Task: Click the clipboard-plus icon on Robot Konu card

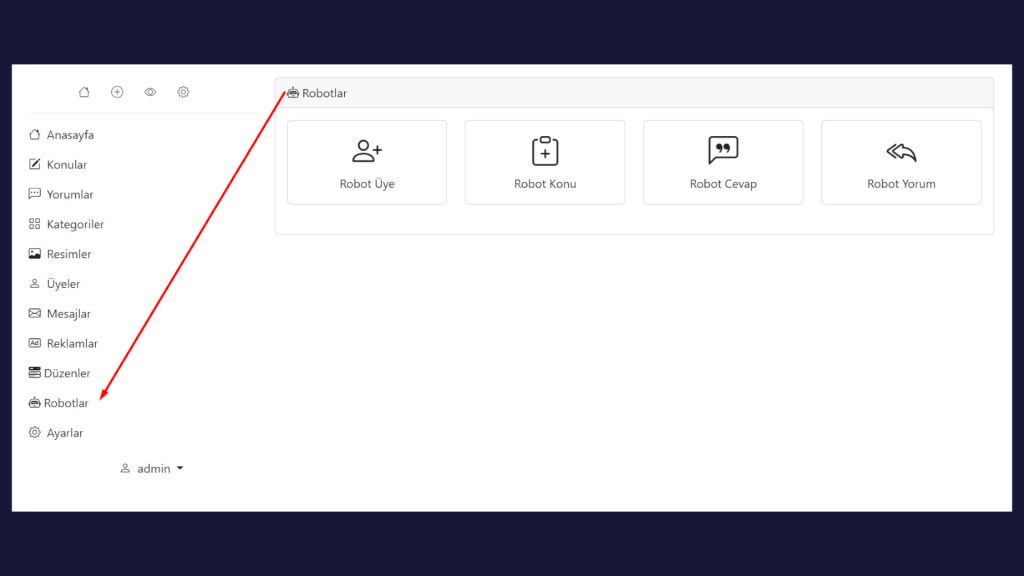Action: coord(545,151)
